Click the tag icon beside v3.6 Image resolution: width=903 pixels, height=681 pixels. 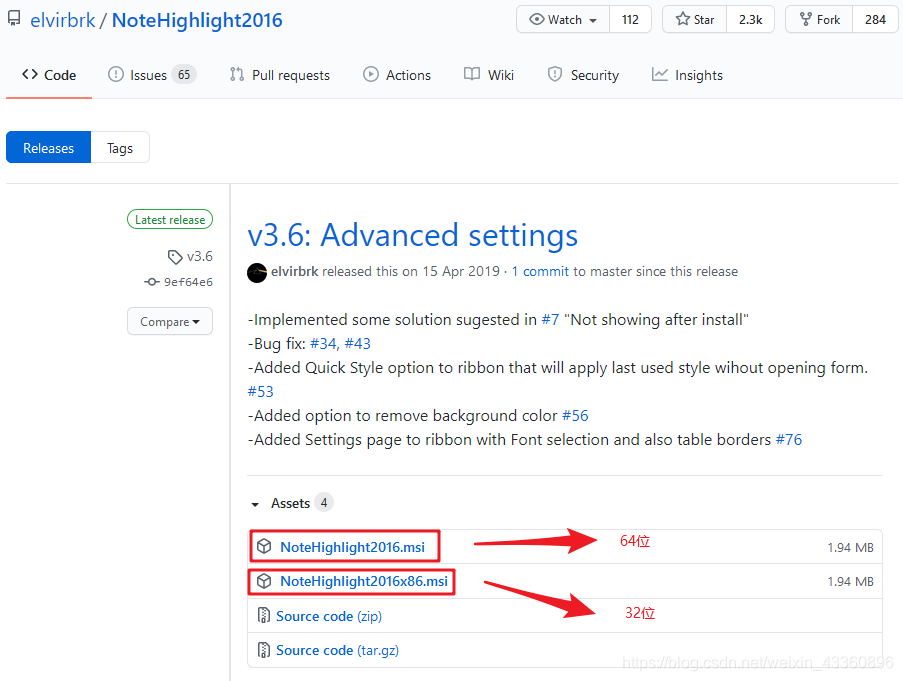(174, 257)
